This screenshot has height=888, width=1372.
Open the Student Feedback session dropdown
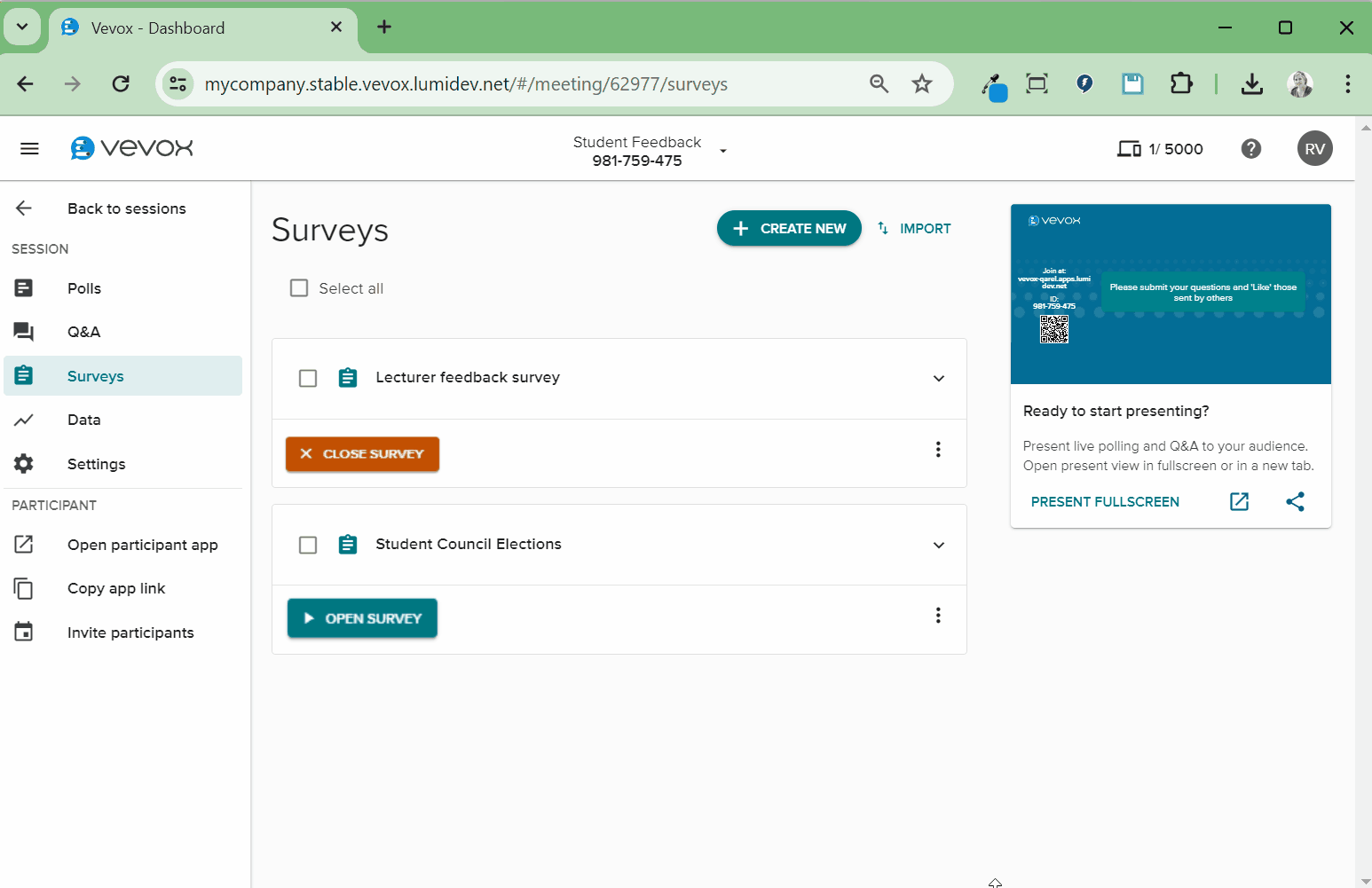pyautogui.click(x=723, y=151)
